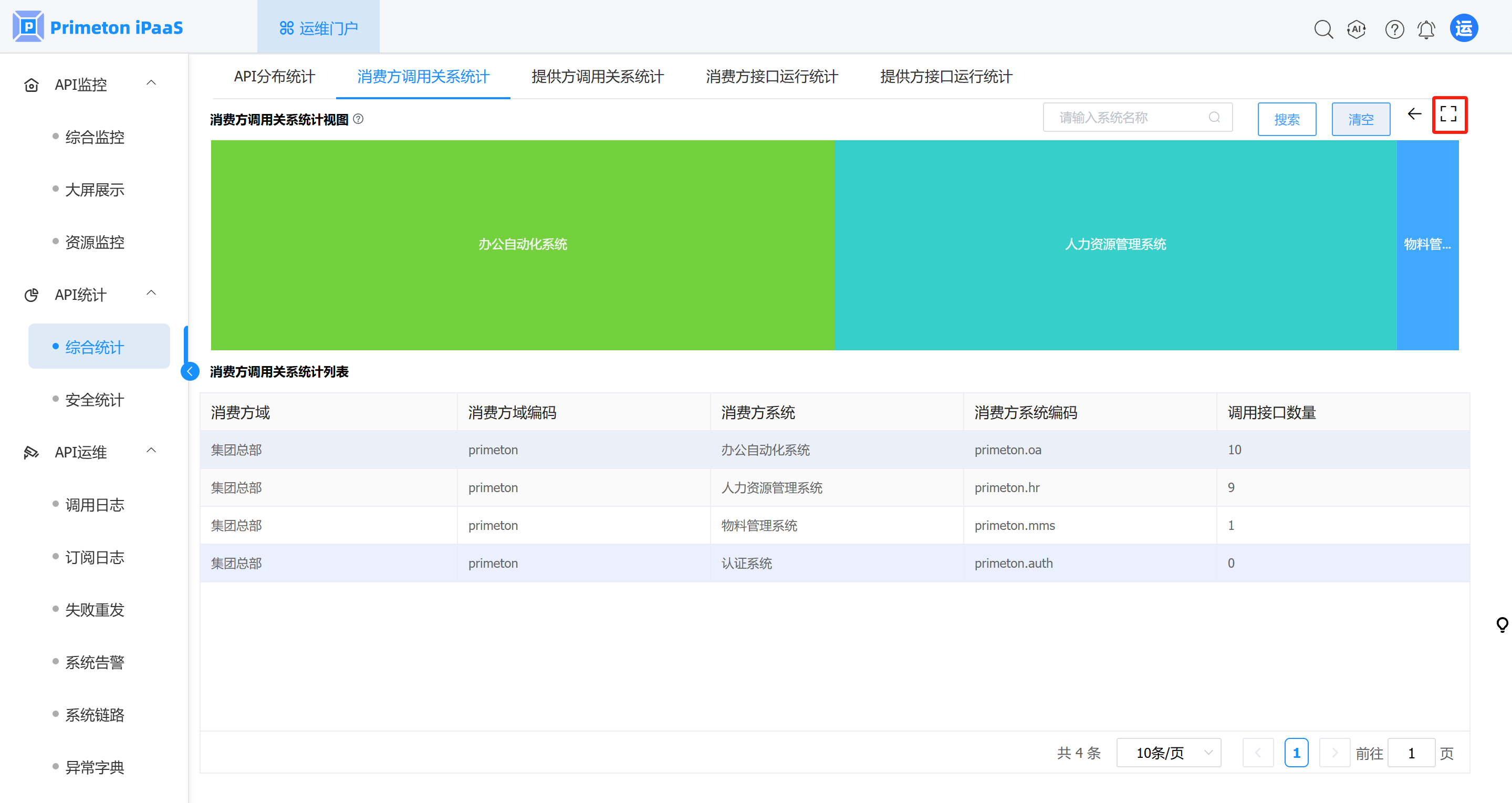Open the AI assistant icon
Viewport: 1512px width, 803px height.
[1357, 29]
